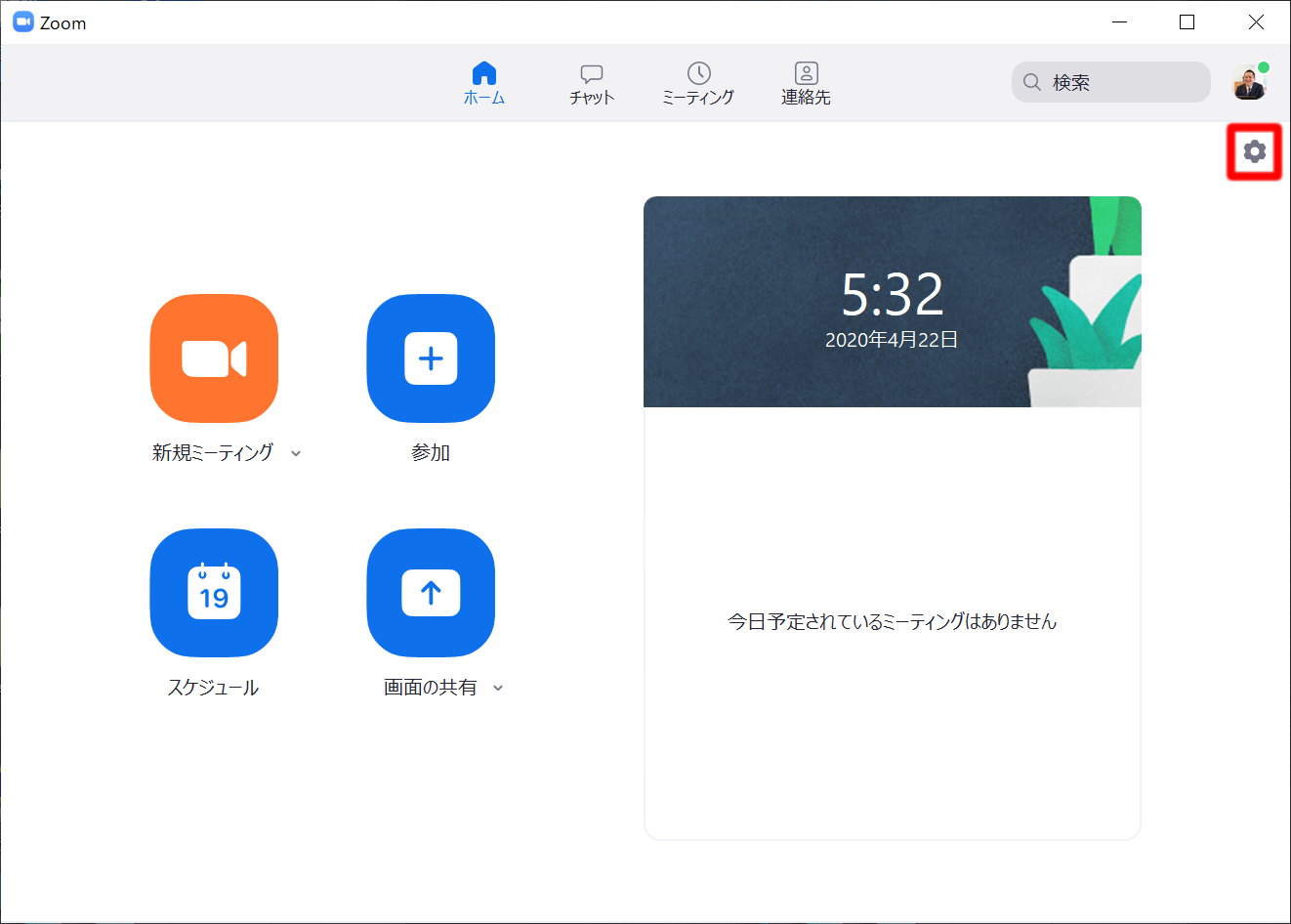The height and width of the screenshot is (924, 1291).
Task: Open the 連絡先 contacts tab
Action: click(806, 84)
